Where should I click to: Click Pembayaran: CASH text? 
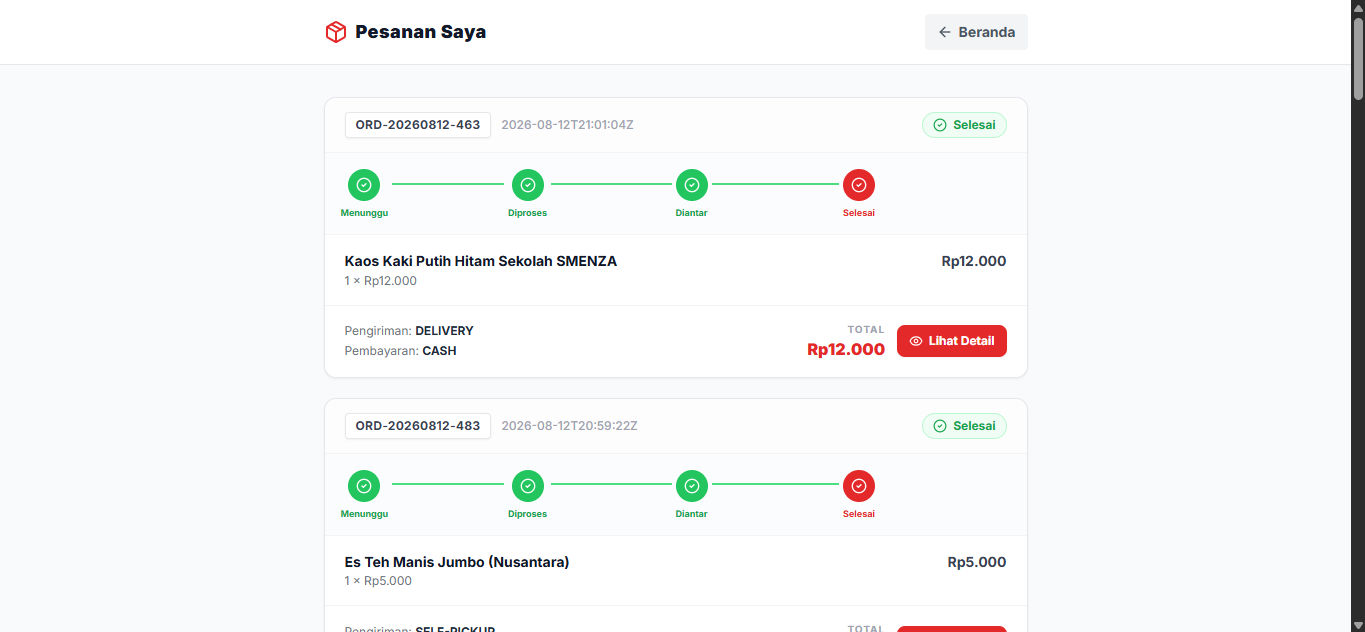pyautogui.click(x=401, y=351)
